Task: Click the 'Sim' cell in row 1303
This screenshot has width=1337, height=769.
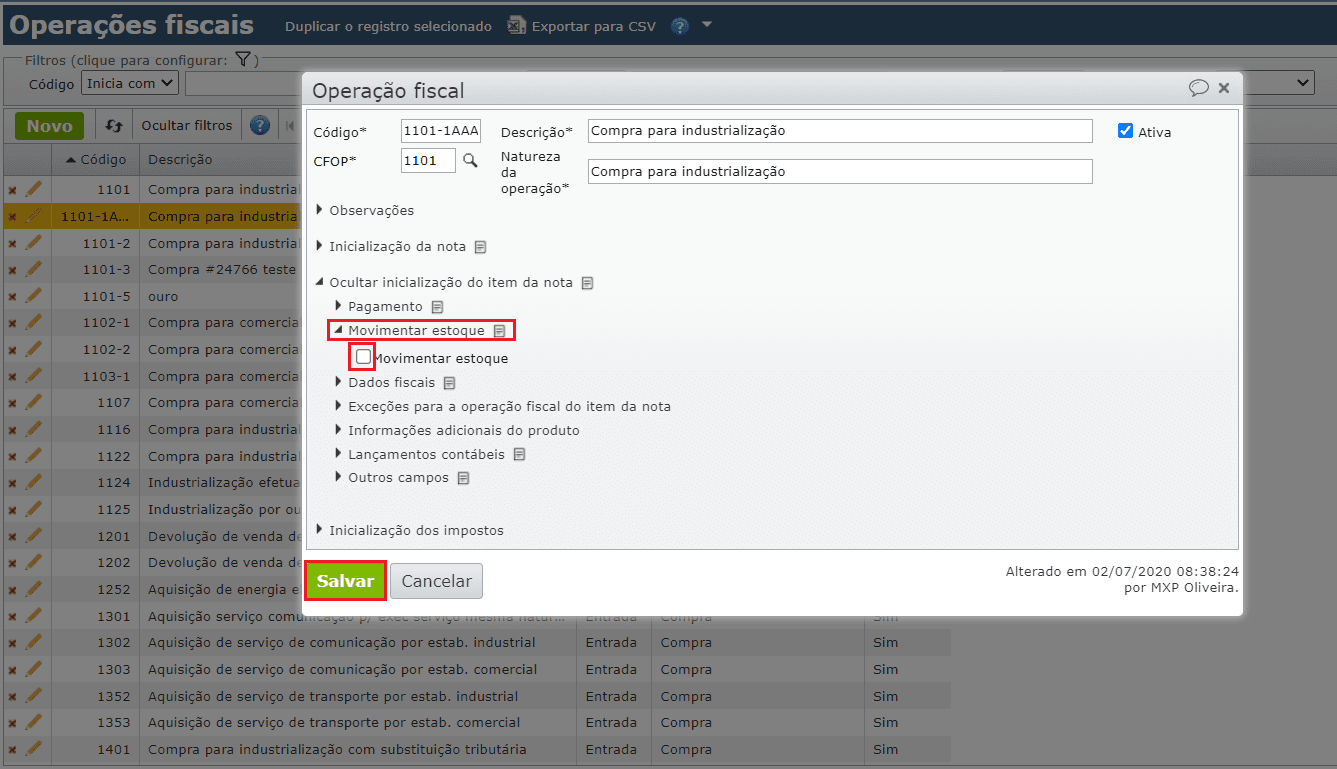Action: coord(886,669)
